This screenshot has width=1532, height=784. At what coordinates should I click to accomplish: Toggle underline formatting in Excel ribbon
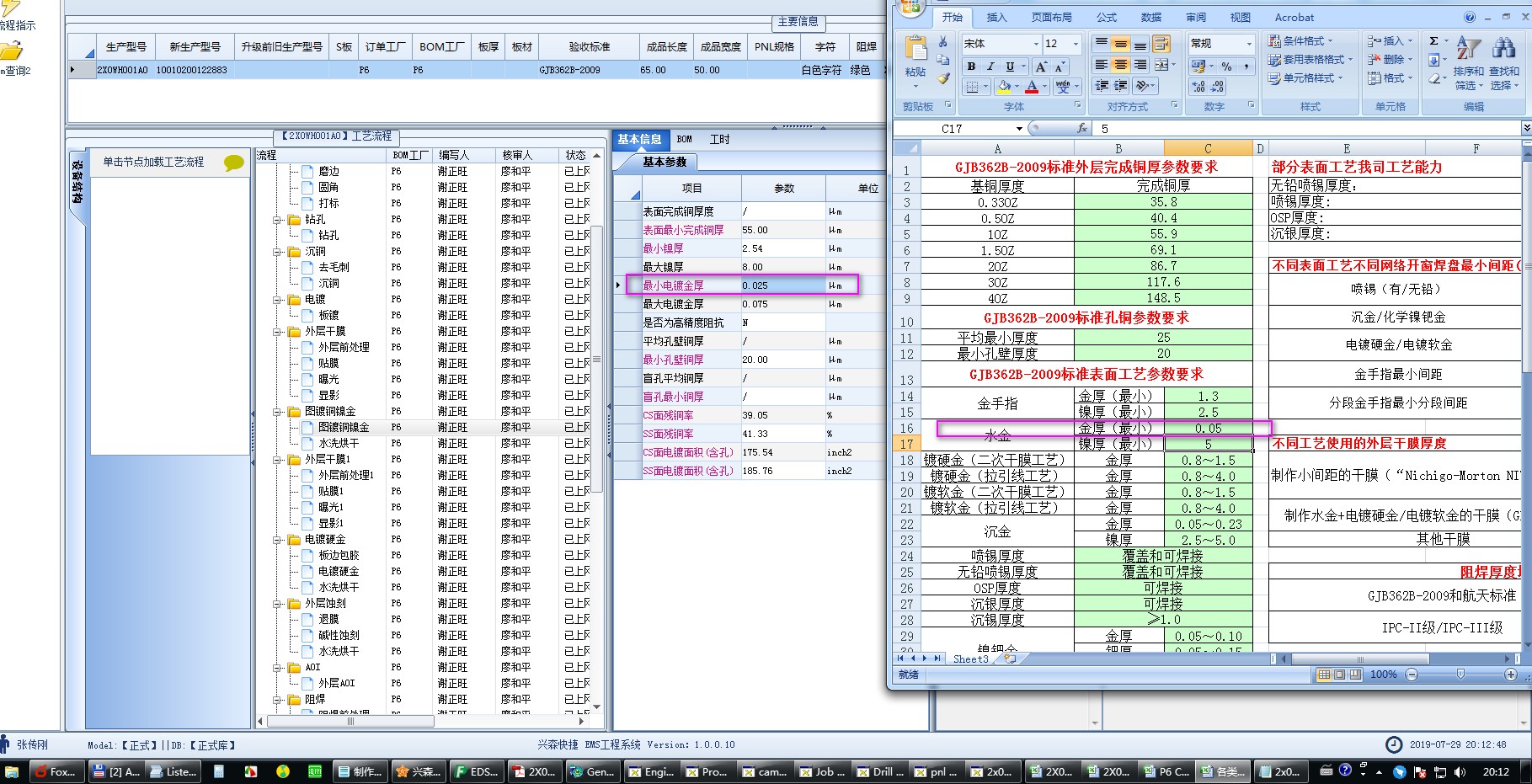[1010, 67]
